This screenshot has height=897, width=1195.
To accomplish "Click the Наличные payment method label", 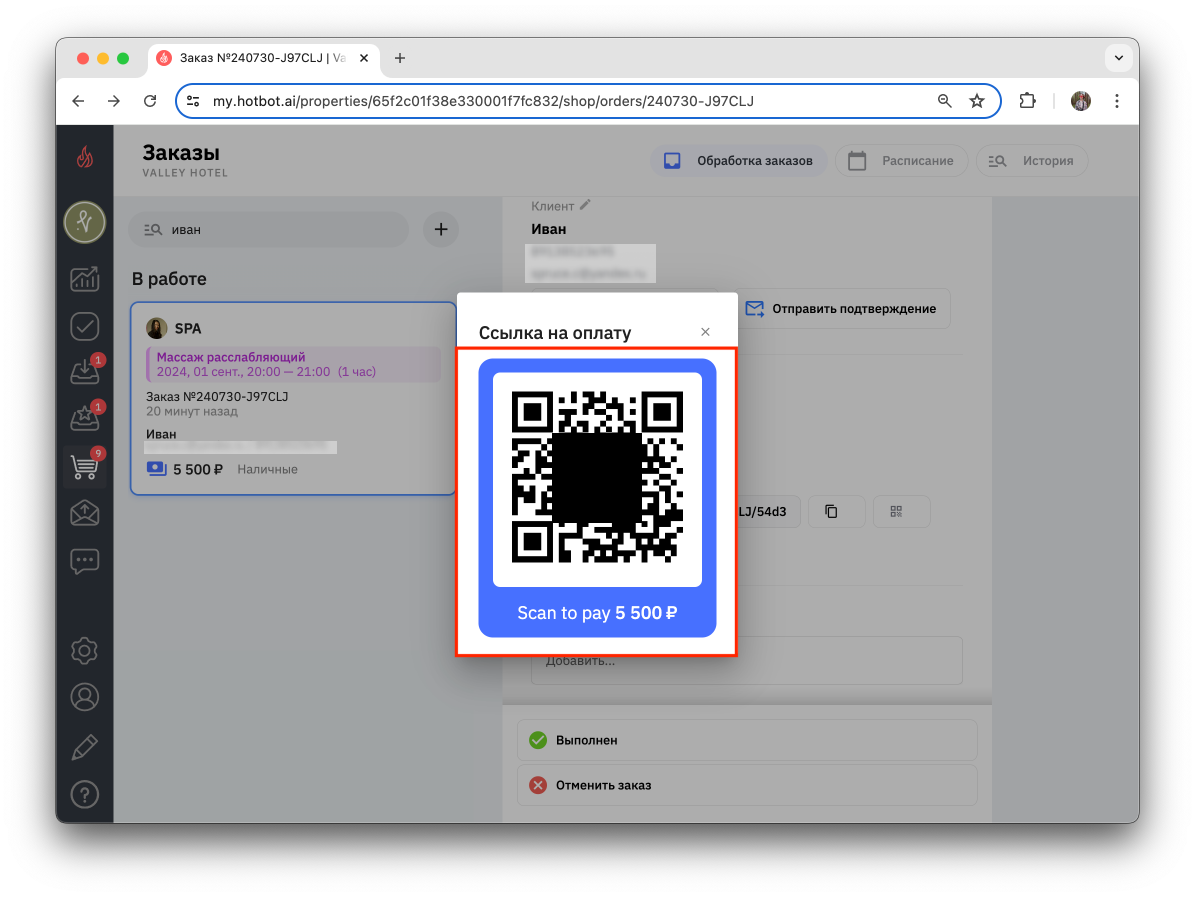I will [268, 469].
